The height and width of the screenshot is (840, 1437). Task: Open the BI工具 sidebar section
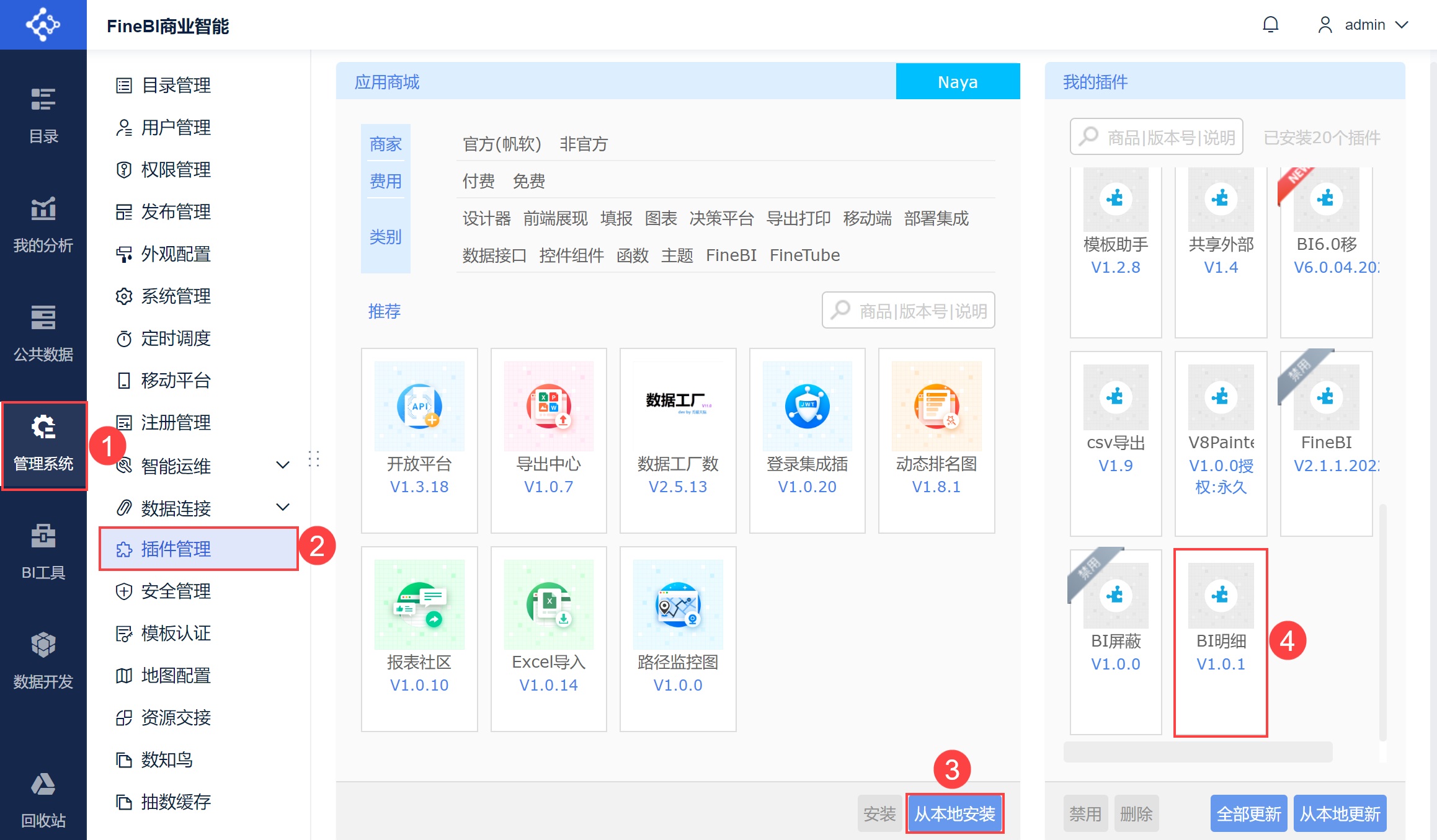point(43,552)
